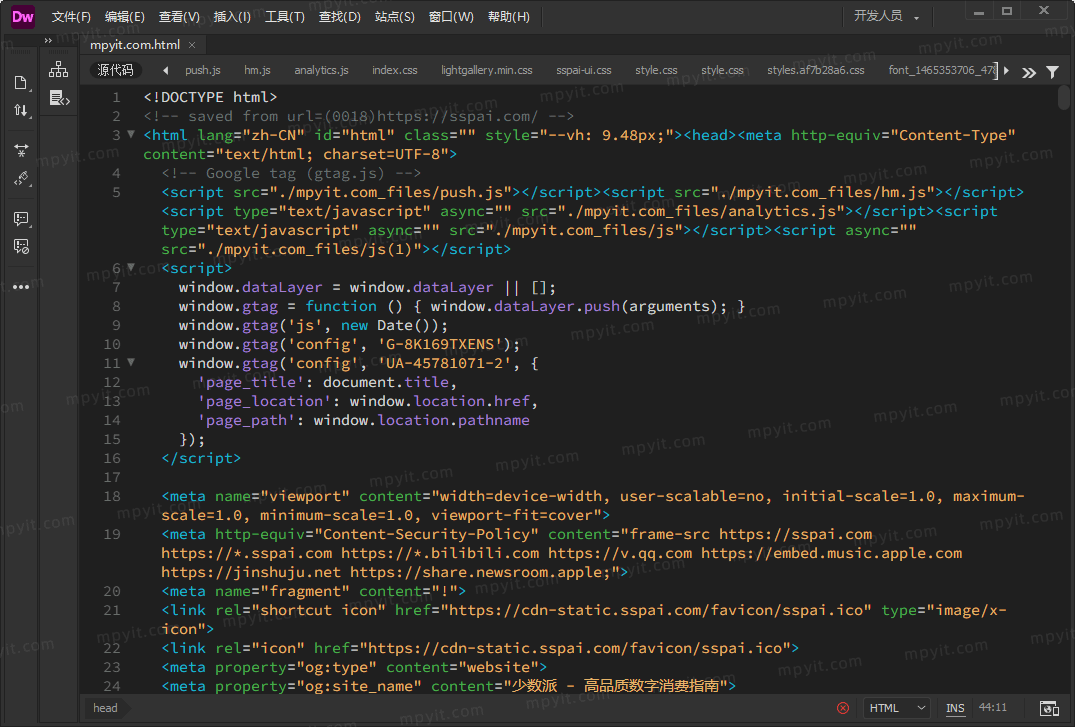Viewport: 1075px width, 727px height.
Task: Open the 窗口(W) menu
Action: [x=450, y=16]
